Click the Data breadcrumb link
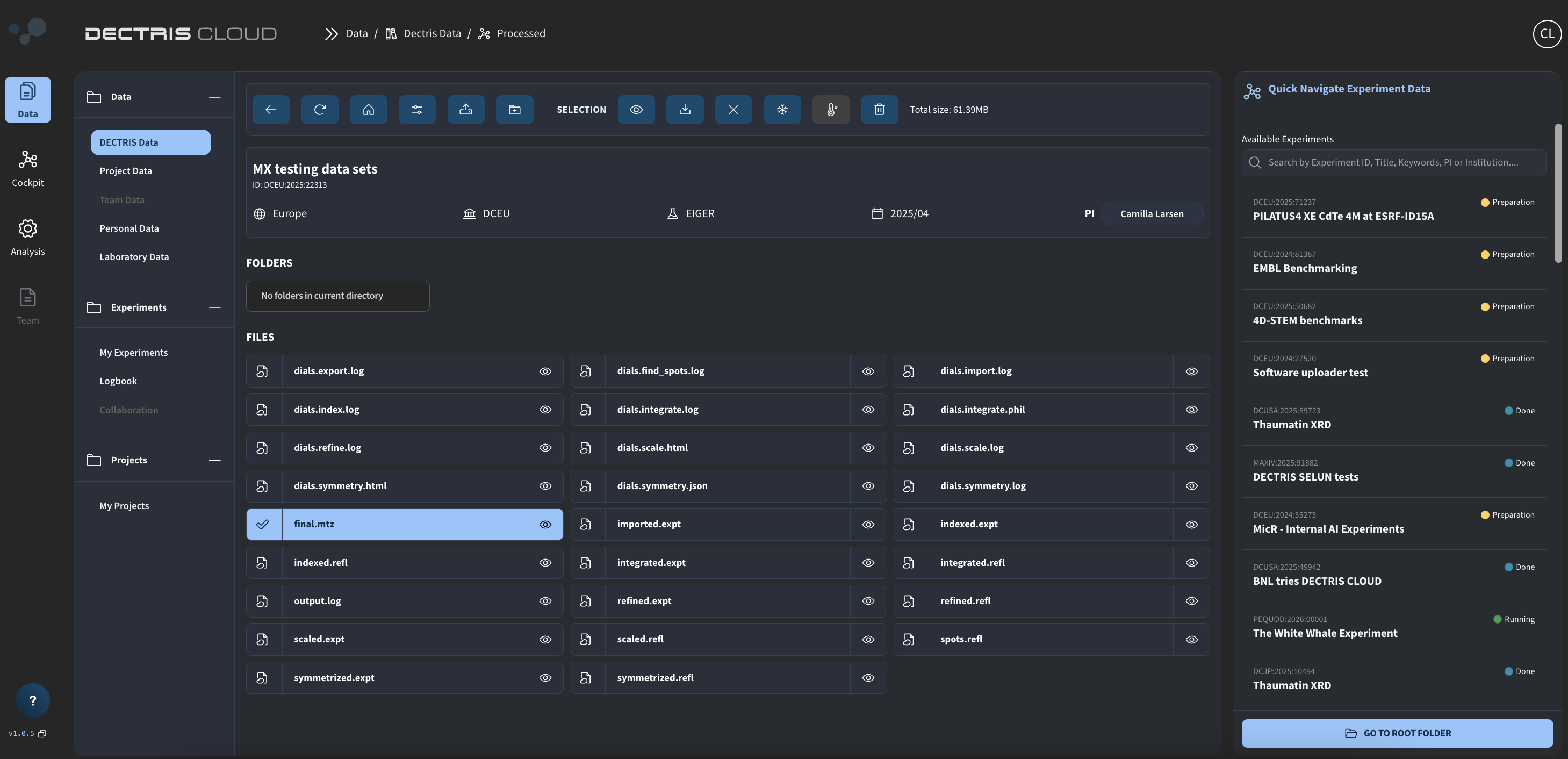Viewport: 1568px width, 759px height. [357, 33]
